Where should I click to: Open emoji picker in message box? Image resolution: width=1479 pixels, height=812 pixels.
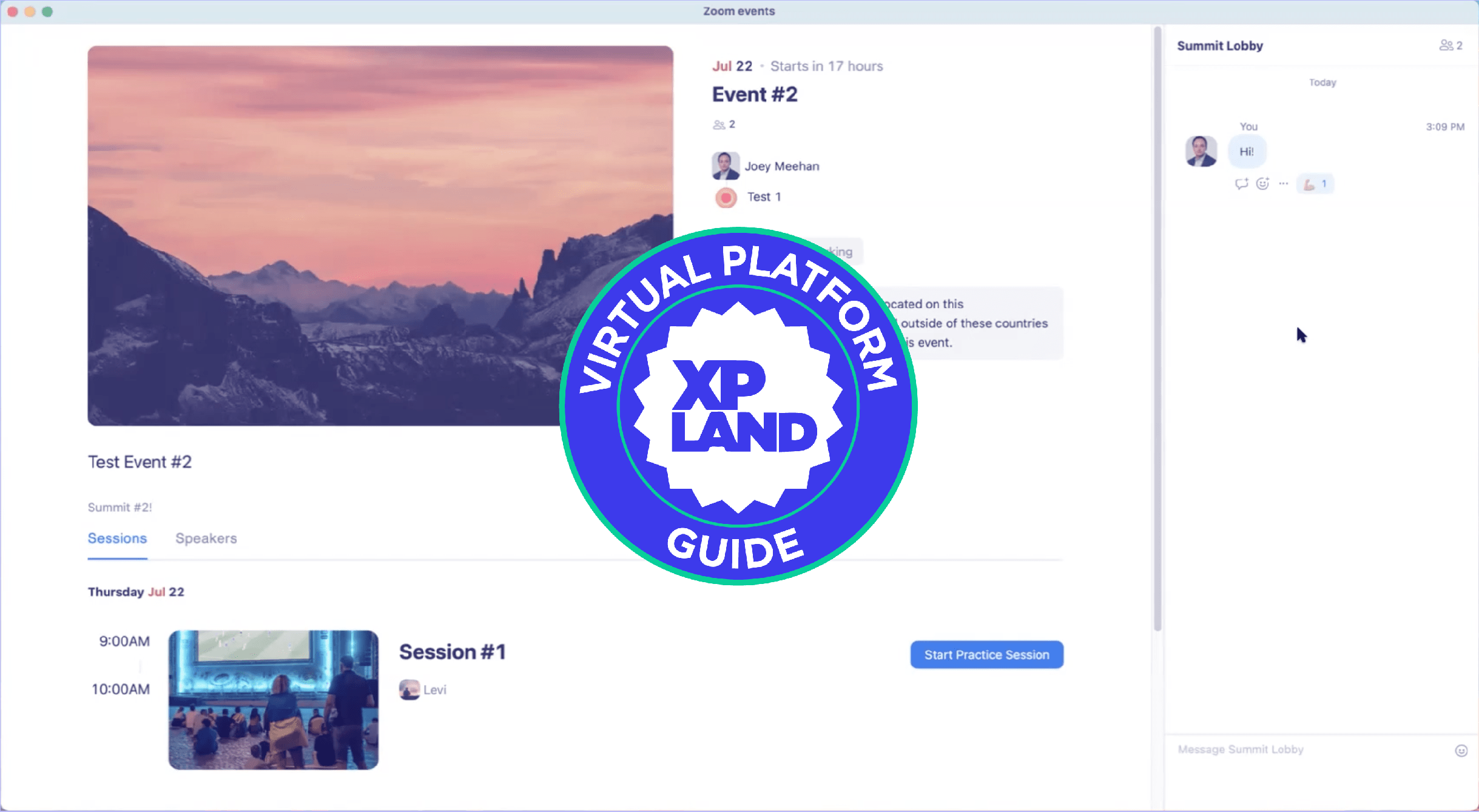click(1461, 751)
